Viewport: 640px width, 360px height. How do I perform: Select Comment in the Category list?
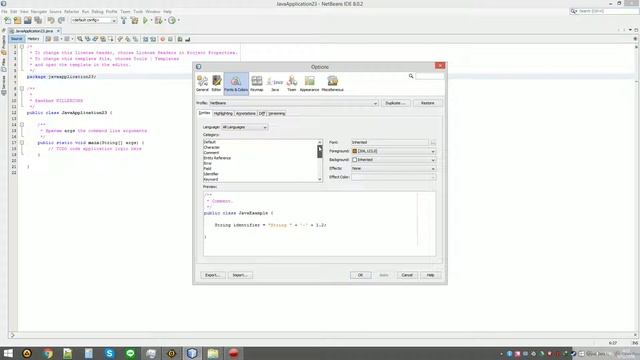(211, 153)
